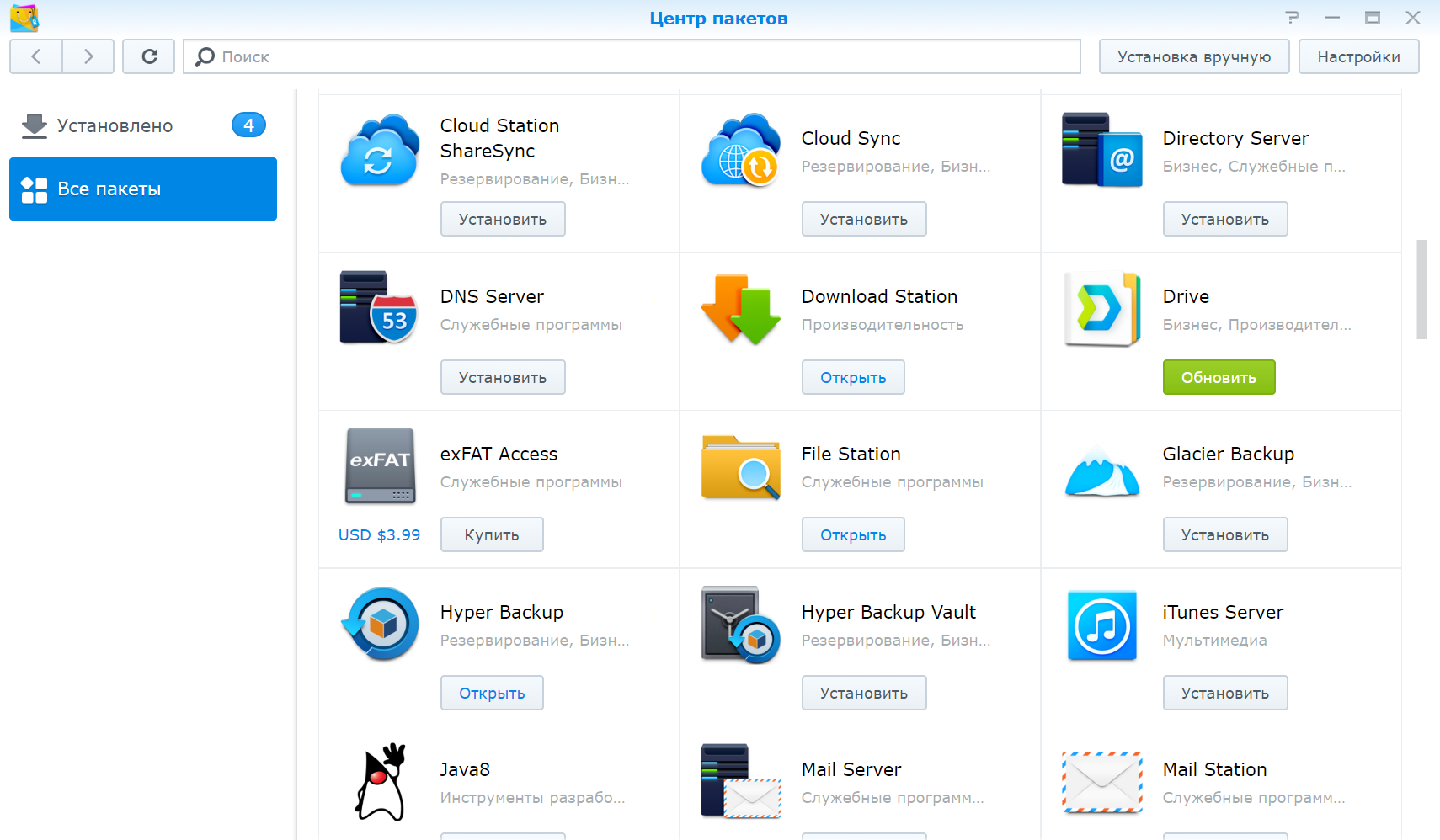Open Hyper Backup via Открыть
Viewport: 1440px width, 840px height.
tap(492, 693)
